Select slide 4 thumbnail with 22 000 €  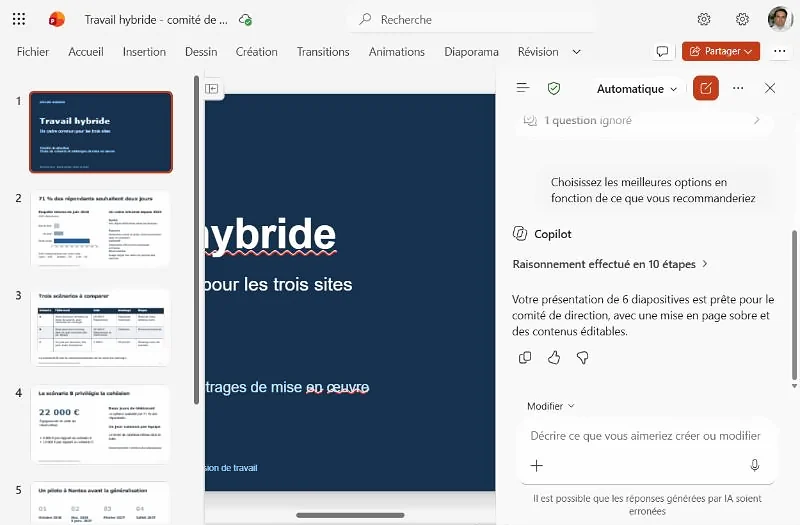tap(101, 423)
